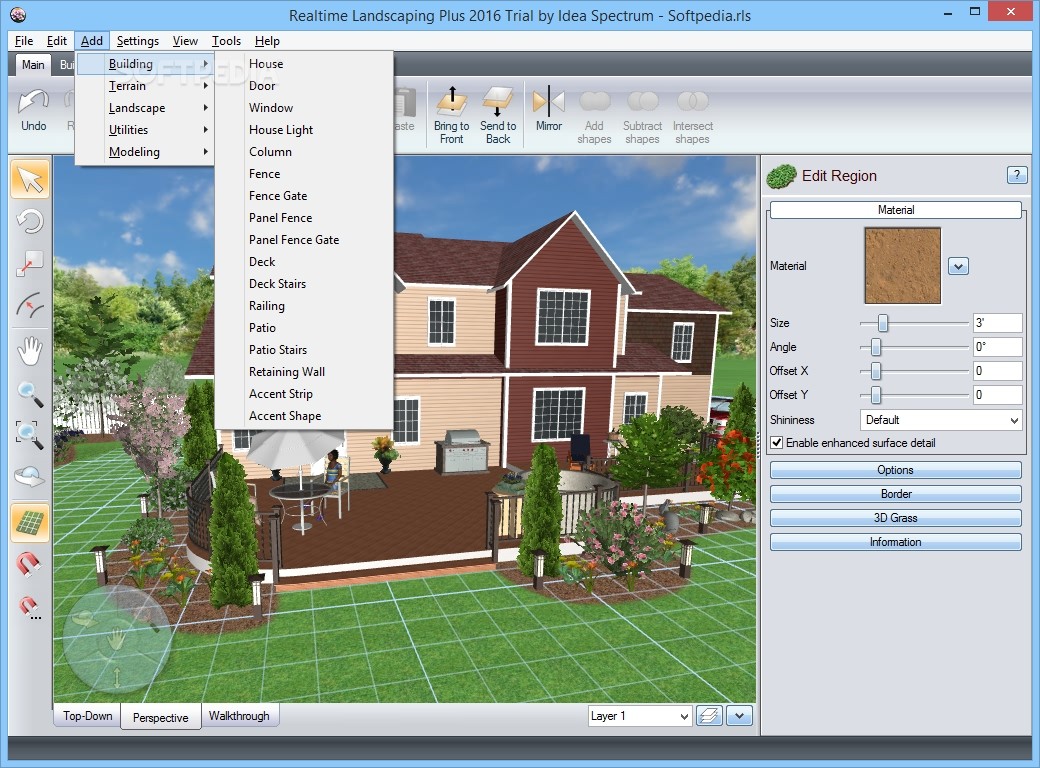
Task: Toggle the red magnet snap icon
Action: 29,564
